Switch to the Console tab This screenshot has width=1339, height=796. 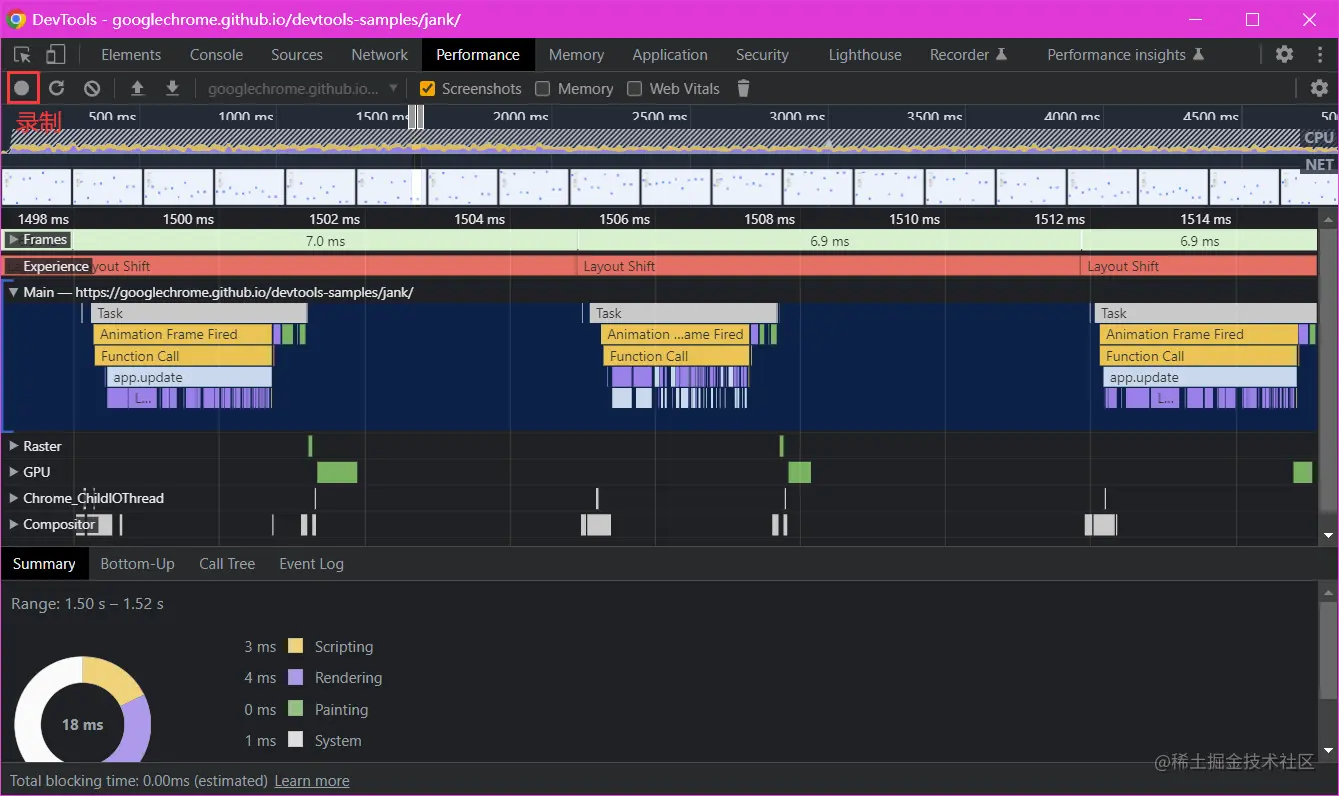pyautogui.click(x=216, y=54)
